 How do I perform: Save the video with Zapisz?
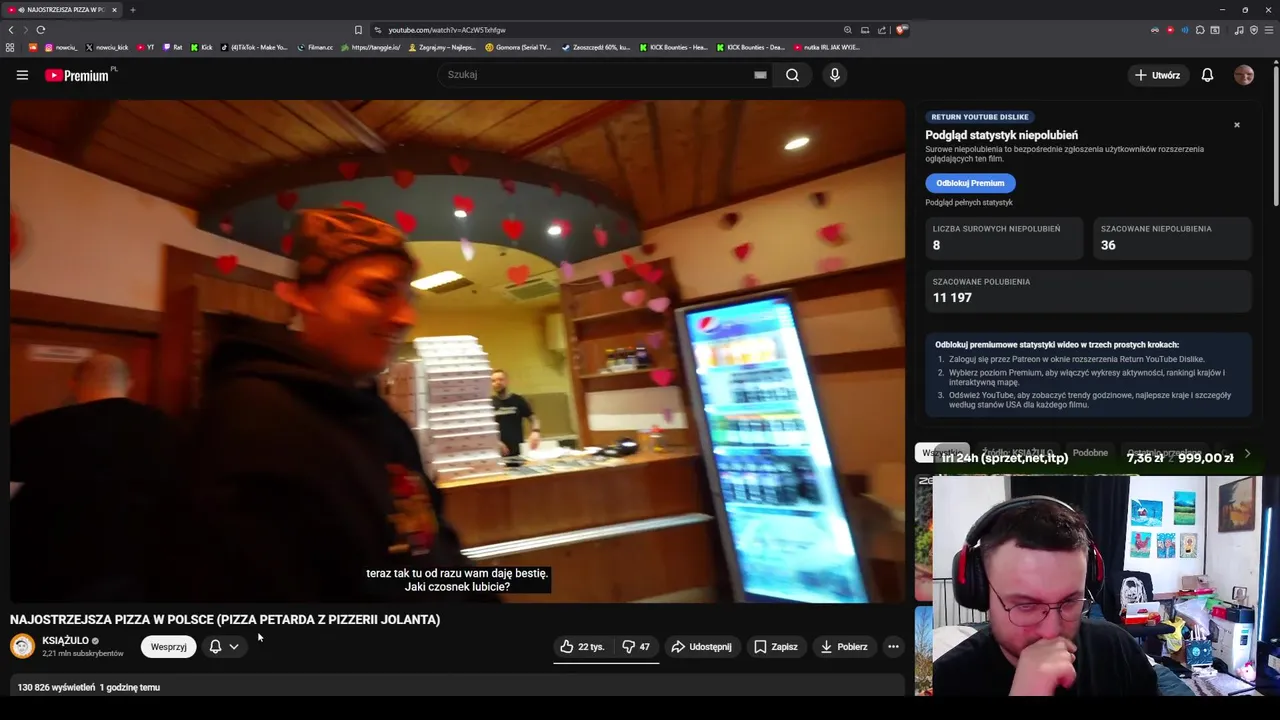pos(776,647)
